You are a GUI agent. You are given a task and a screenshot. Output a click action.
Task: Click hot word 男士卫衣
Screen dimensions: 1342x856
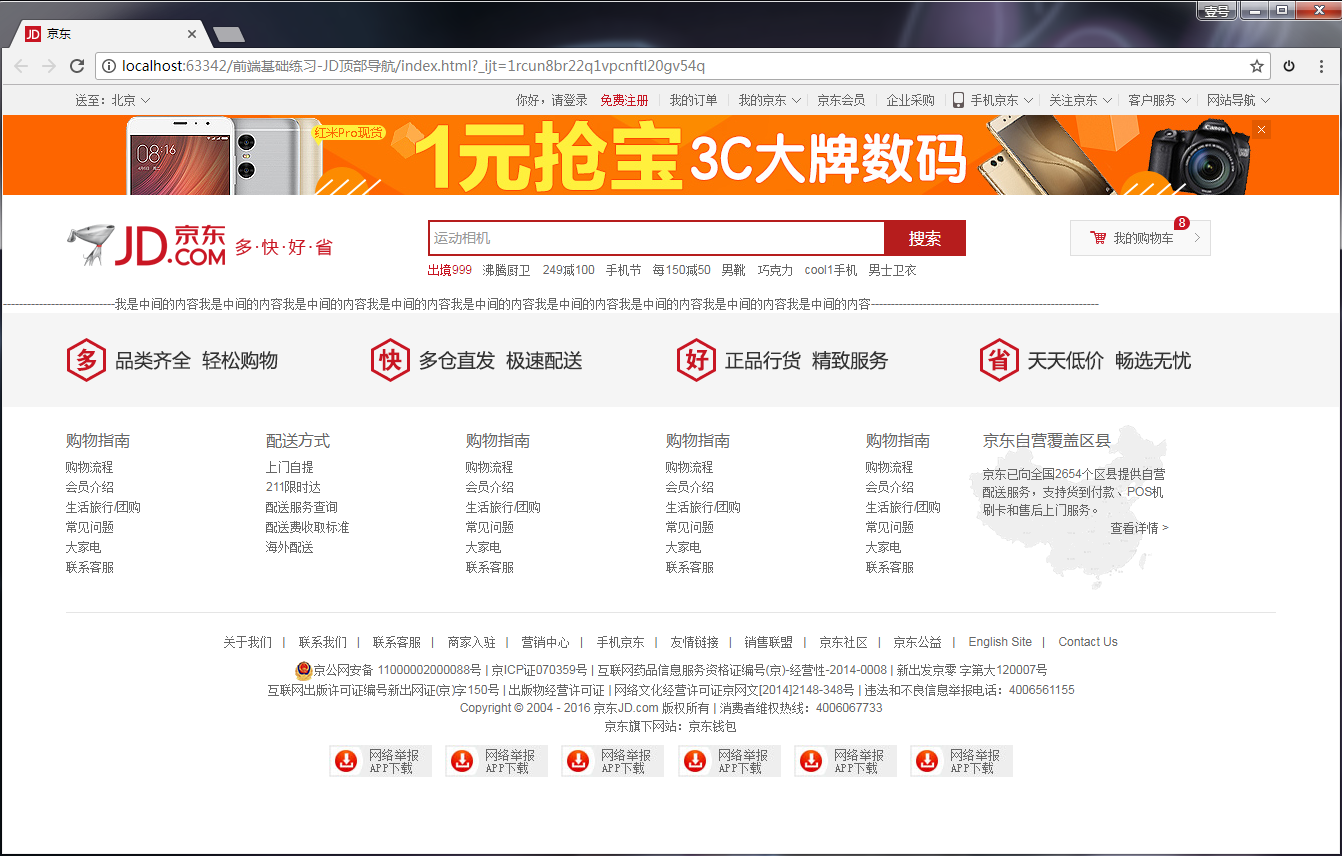pyautogui.click(x=892, y=270)
